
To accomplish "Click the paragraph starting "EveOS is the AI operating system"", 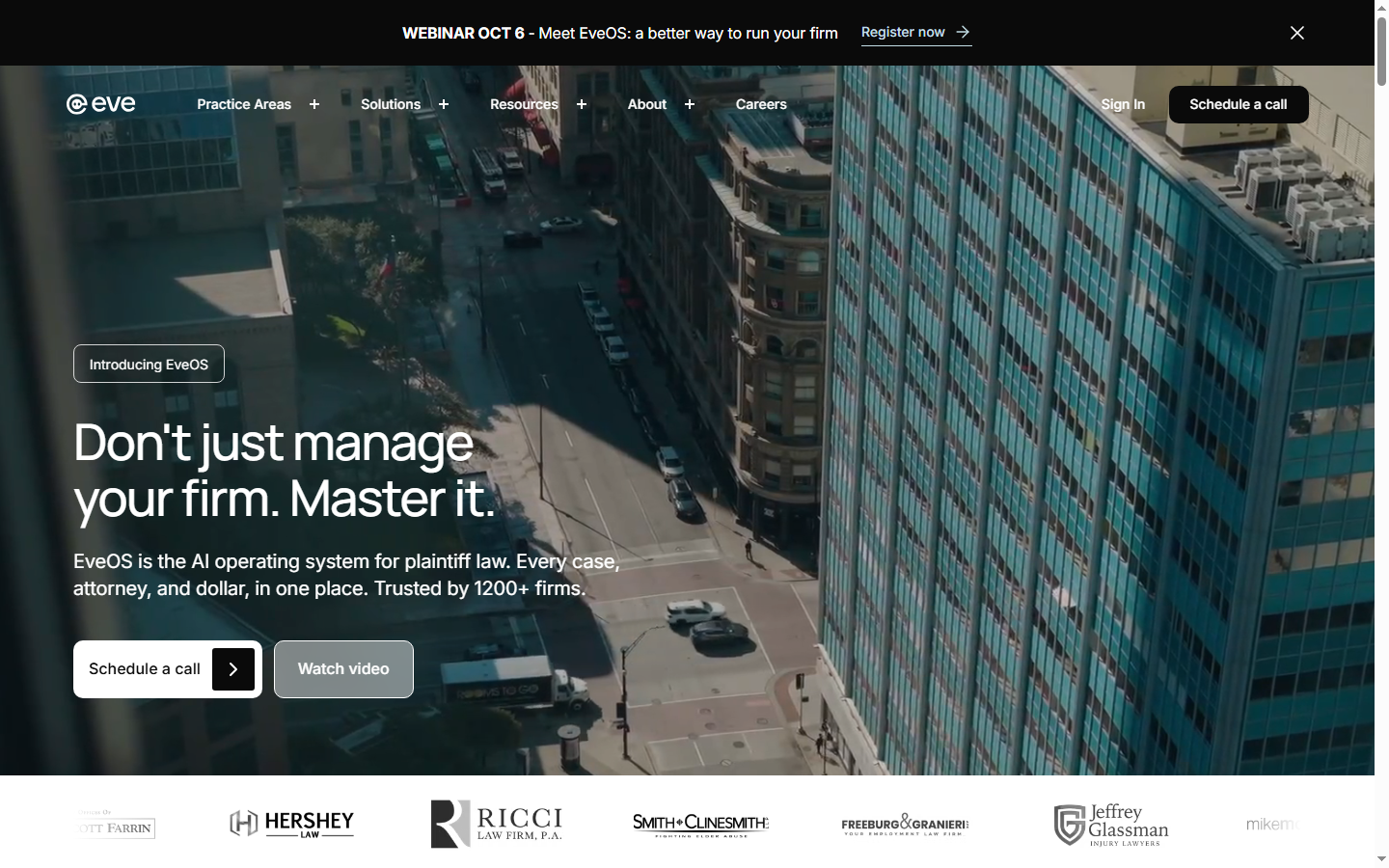I will [346, 575].
